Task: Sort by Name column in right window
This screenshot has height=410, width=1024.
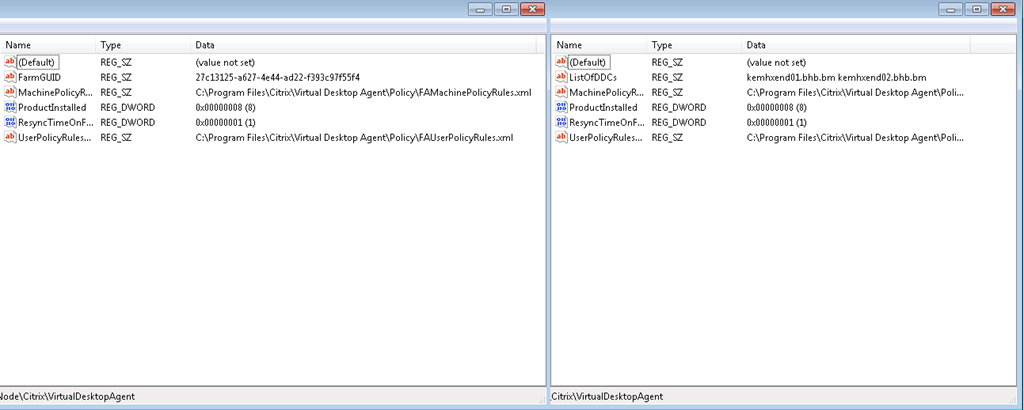Action: tap(599, 45)
